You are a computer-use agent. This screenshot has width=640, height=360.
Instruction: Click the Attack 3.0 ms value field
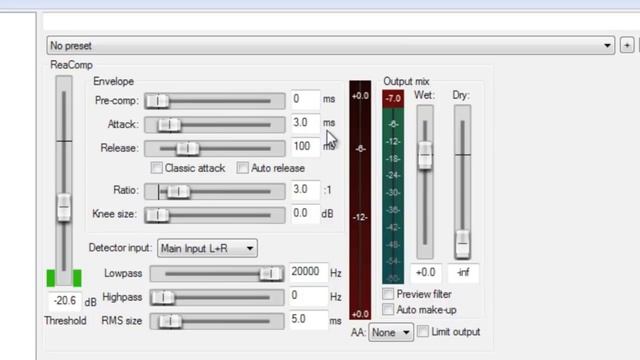click(x=305, y=123)
